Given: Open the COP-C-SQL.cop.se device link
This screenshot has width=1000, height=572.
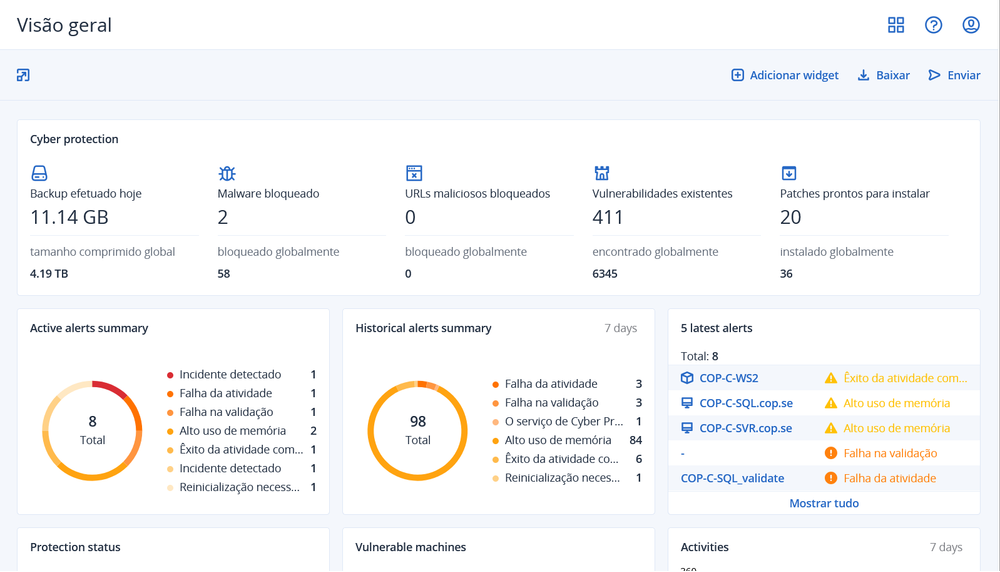Looking at the screenshot, I should point(745,403).
